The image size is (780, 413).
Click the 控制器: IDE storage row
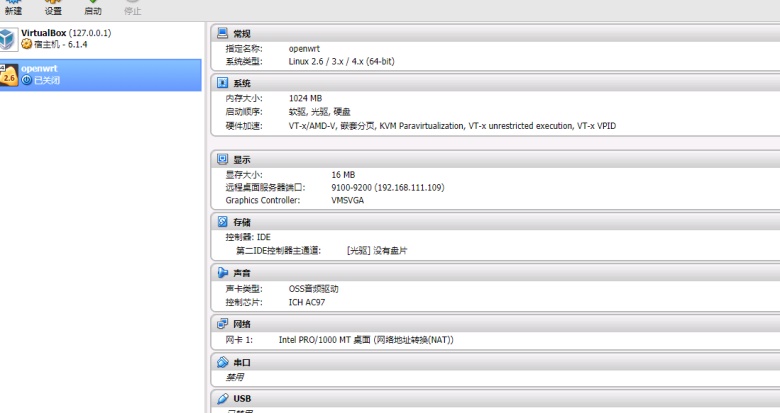248,237
